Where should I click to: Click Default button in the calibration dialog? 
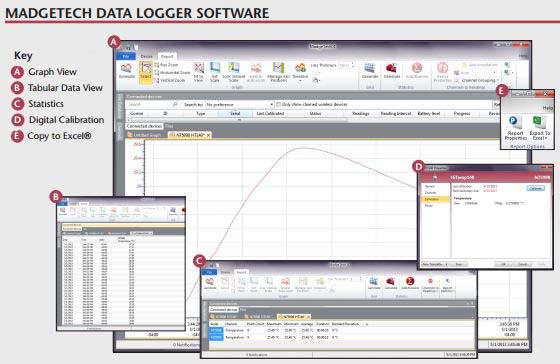(x=522, y=264)
